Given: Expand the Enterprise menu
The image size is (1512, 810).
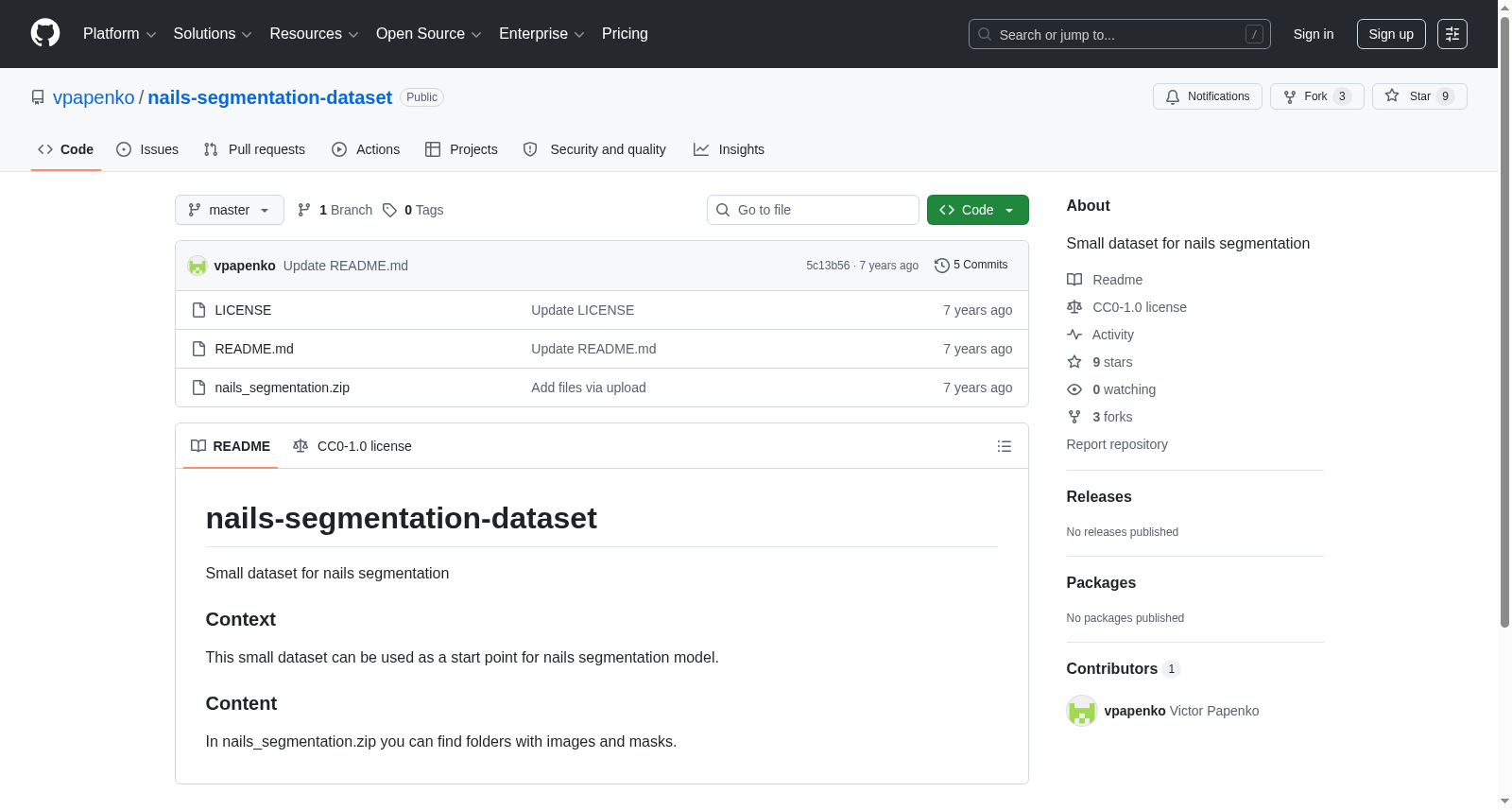Looking at the screenshot, I should pos(541,34).
